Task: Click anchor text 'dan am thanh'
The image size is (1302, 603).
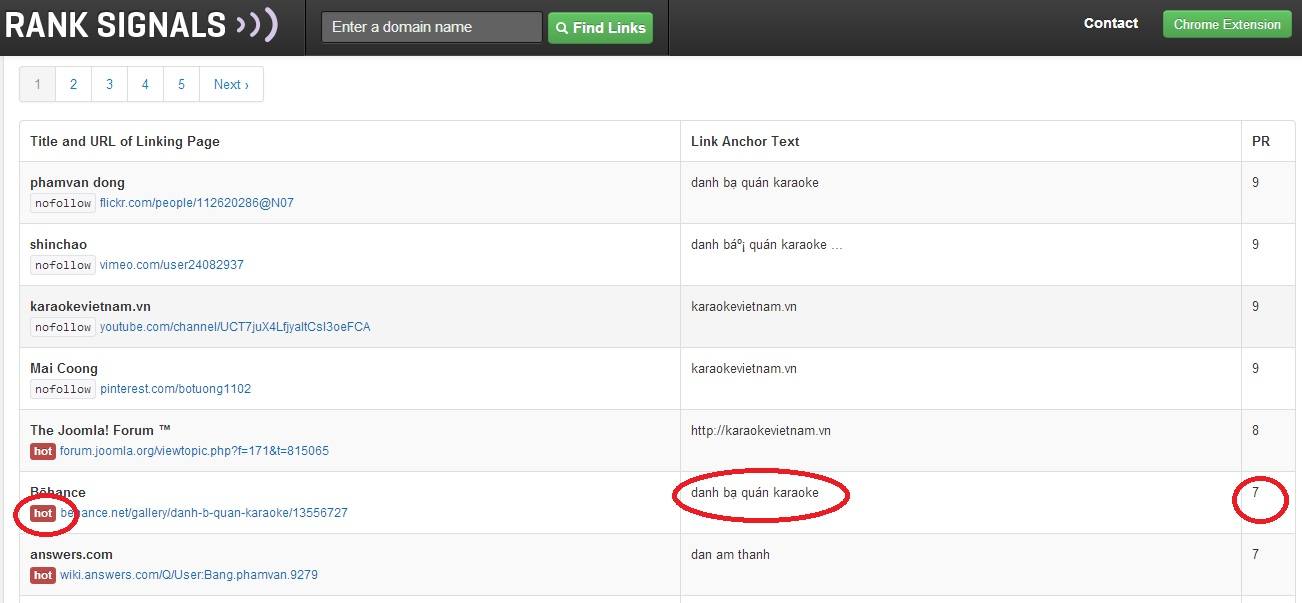Action: [x=731, y=554]
